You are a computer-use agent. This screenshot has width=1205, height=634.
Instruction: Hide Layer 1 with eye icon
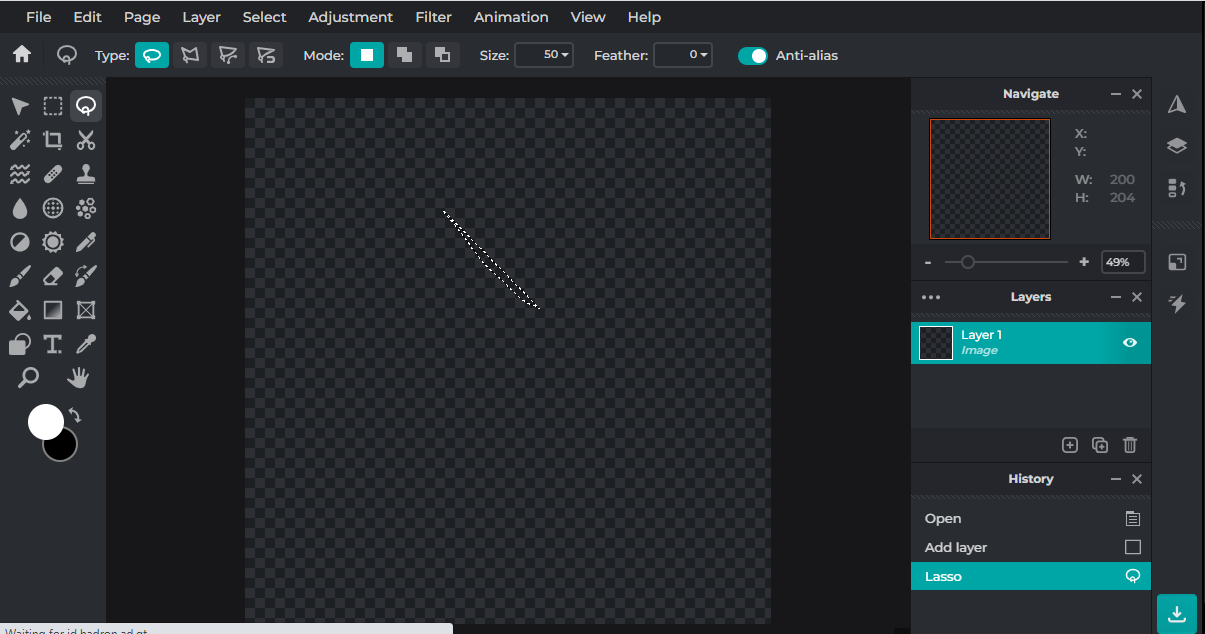(x=1130, y=343)
